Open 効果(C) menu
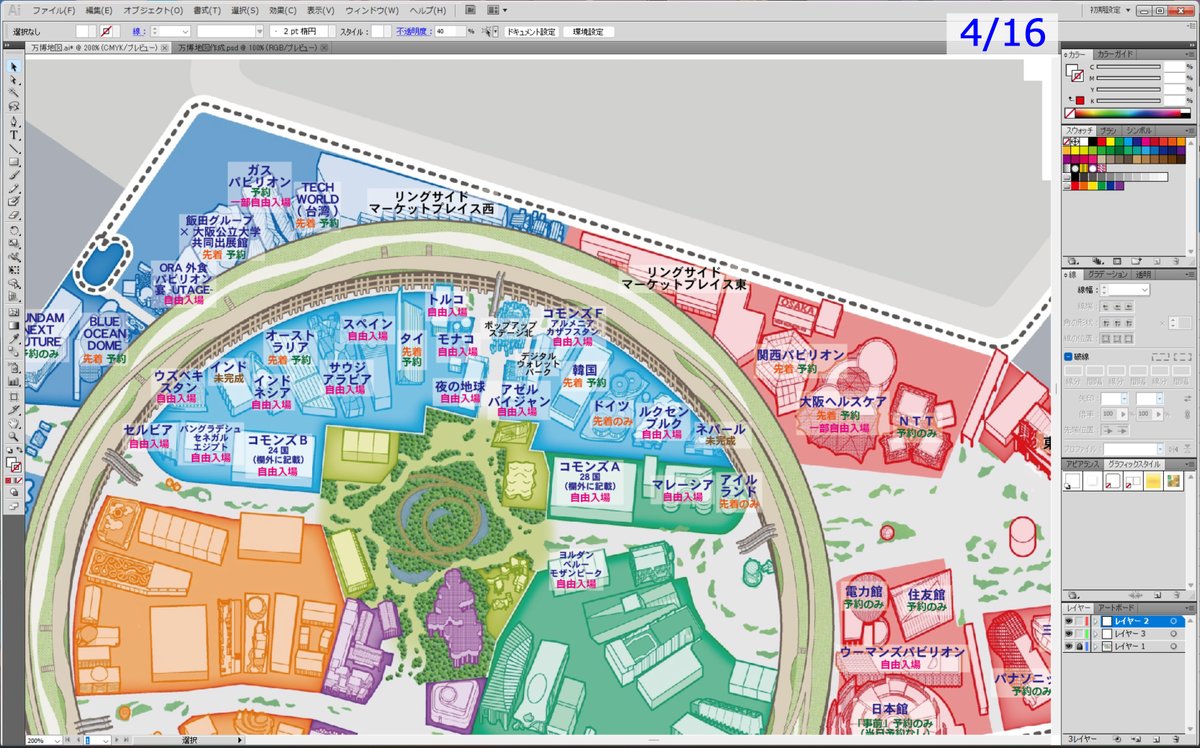 pyautogui.click(x=283, y=9)
